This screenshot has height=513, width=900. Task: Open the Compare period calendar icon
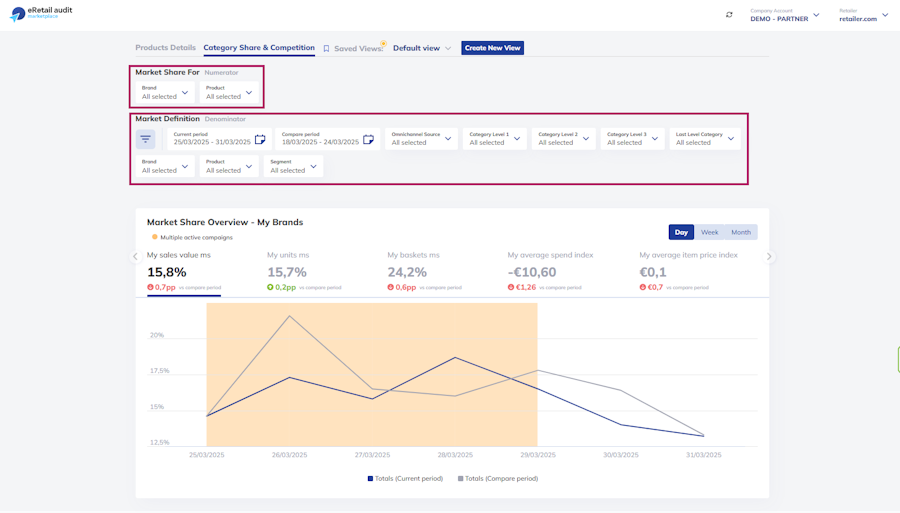(x=368, y=139)
